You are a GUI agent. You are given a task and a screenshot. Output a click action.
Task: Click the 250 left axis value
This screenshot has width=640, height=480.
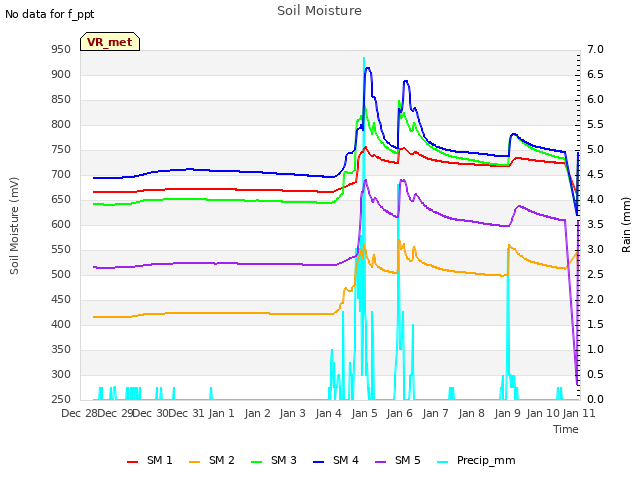click(x=61, y=400)
